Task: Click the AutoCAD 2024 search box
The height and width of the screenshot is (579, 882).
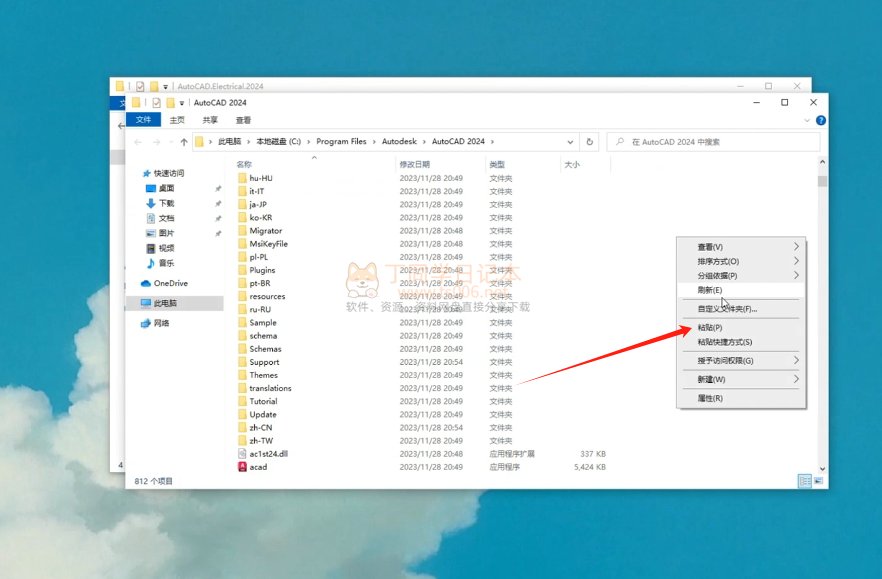Action: pyautogui.click(x=713, y=142)
